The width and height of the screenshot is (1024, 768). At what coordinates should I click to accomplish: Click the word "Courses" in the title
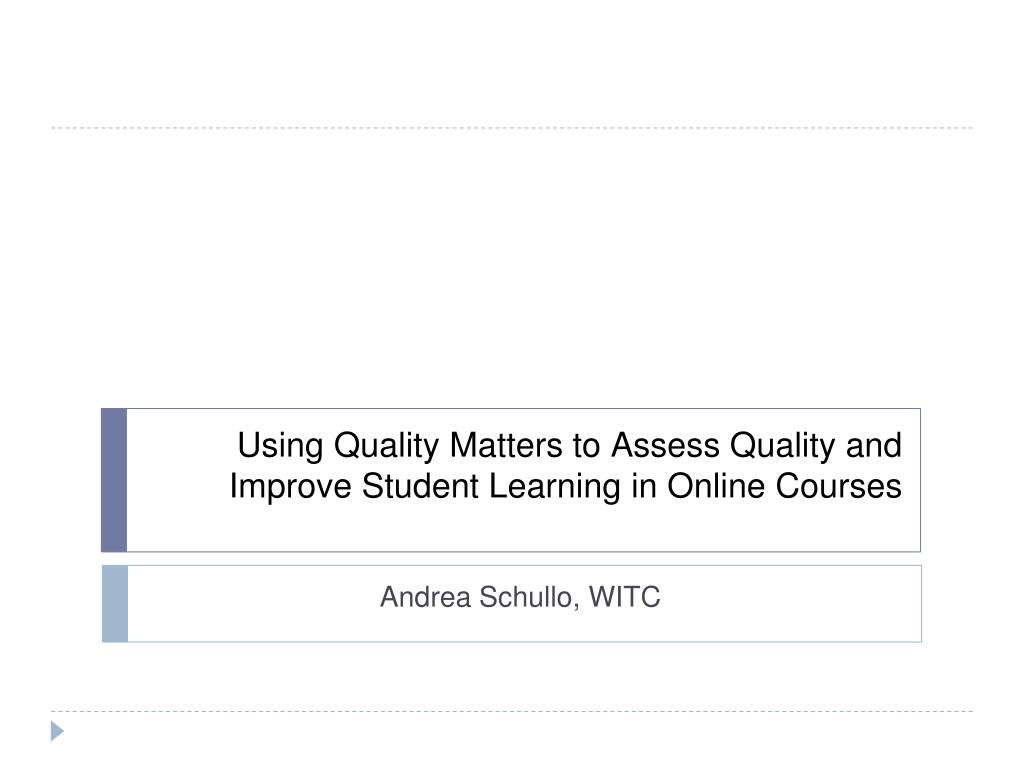pyautogui.click(x=839, y=486)
